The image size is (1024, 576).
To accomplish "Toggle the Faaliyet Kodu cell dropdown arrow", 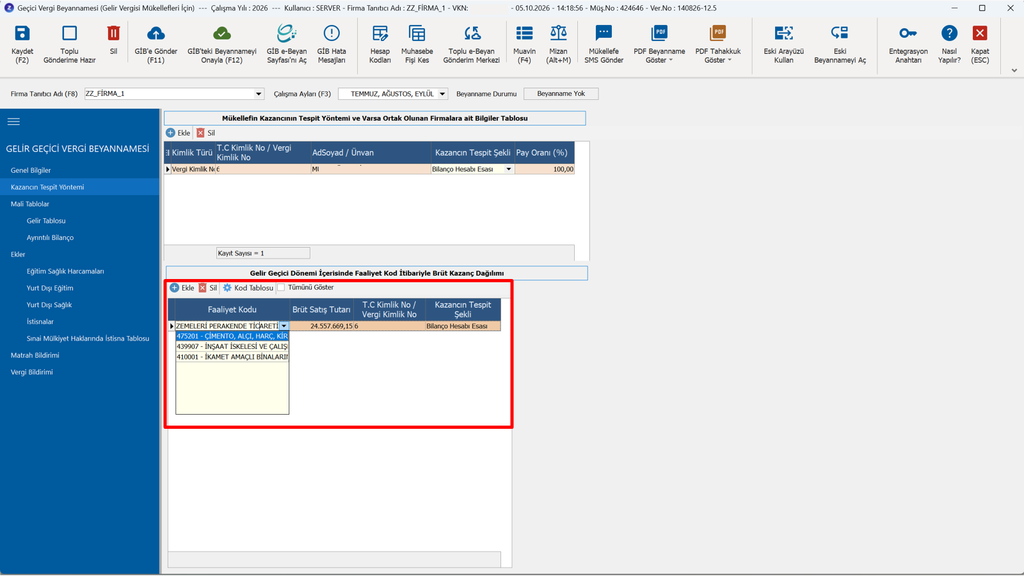I will point(284,326).
